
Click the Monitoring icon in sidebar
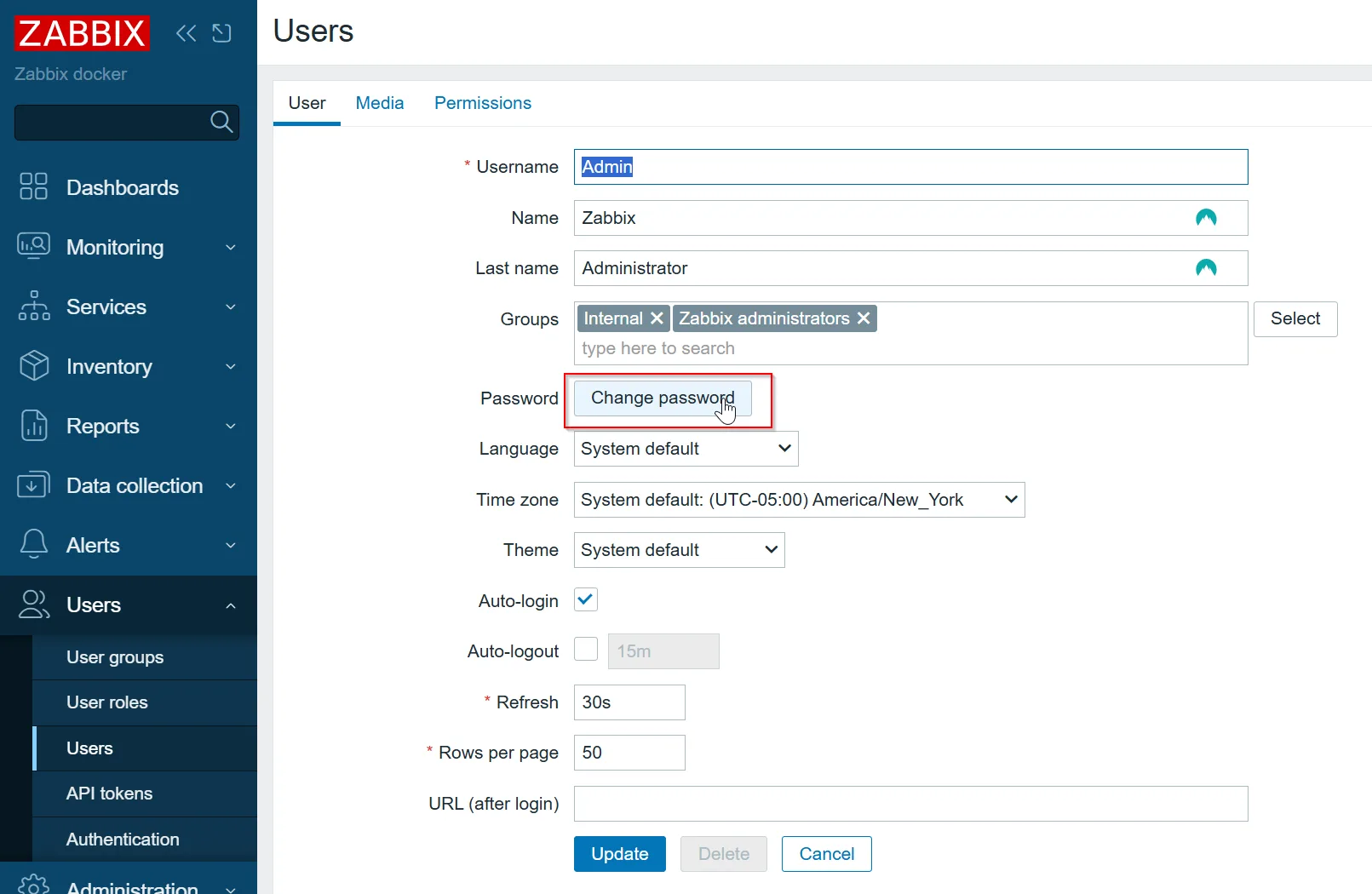tap(33, 246)
